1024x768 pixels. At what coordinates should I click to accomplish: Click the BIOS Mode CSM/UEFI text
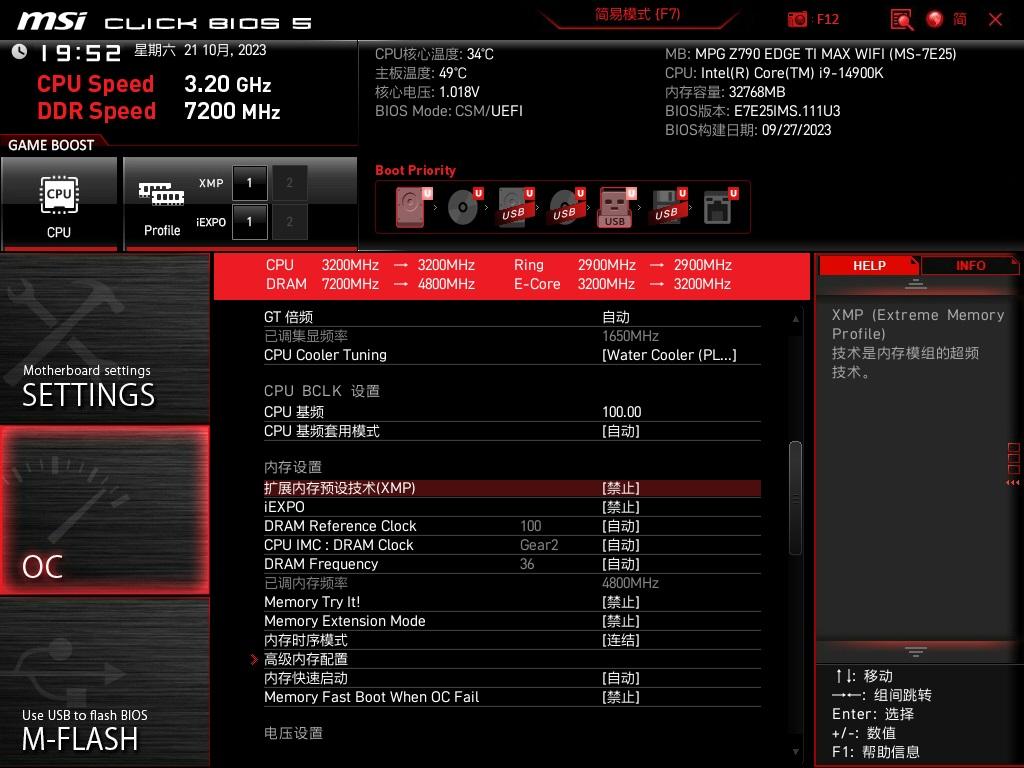coord(449,111)
